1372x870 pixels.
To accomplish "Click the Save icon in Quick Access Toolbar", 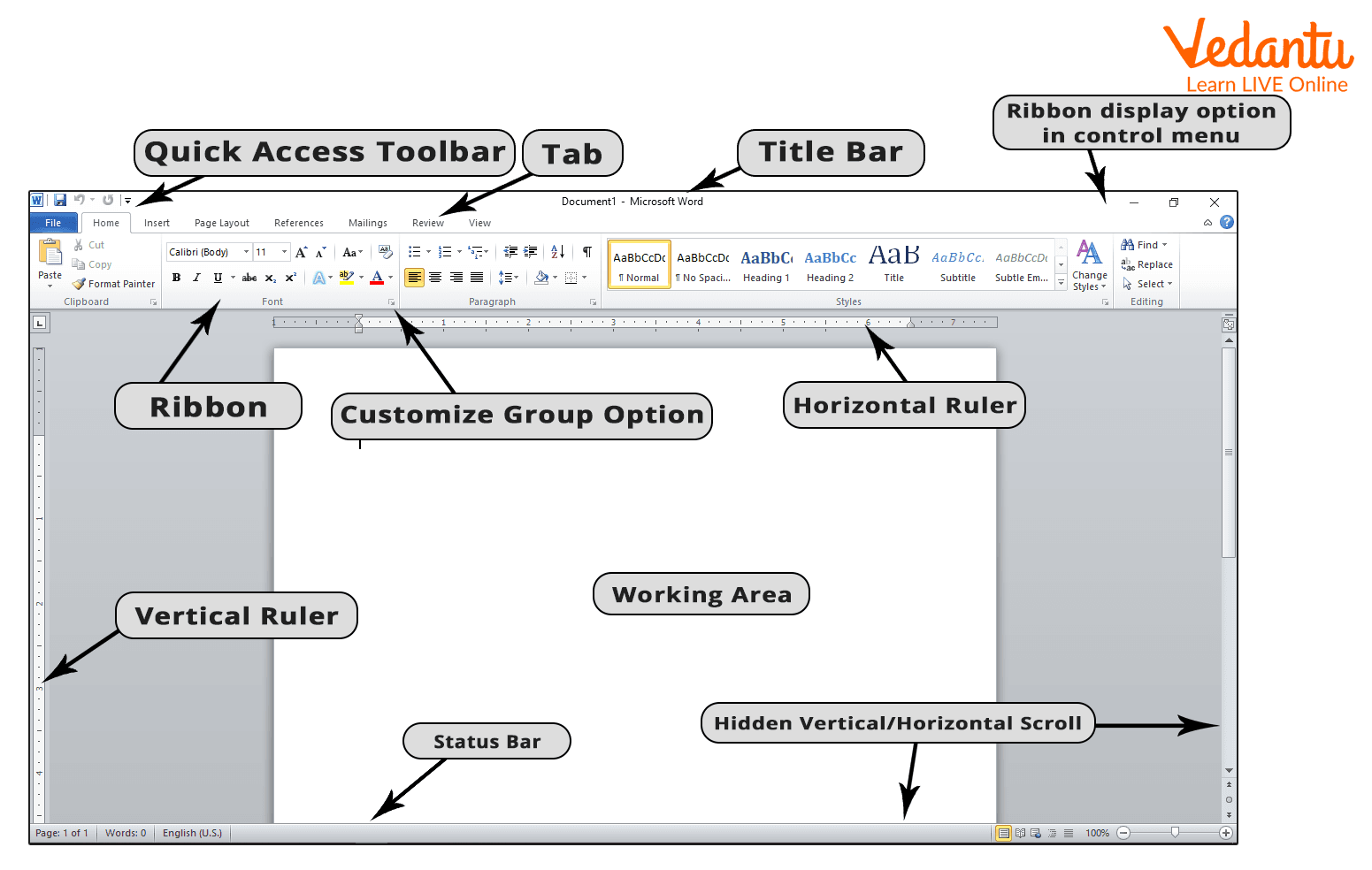I will tap(60, 201).
